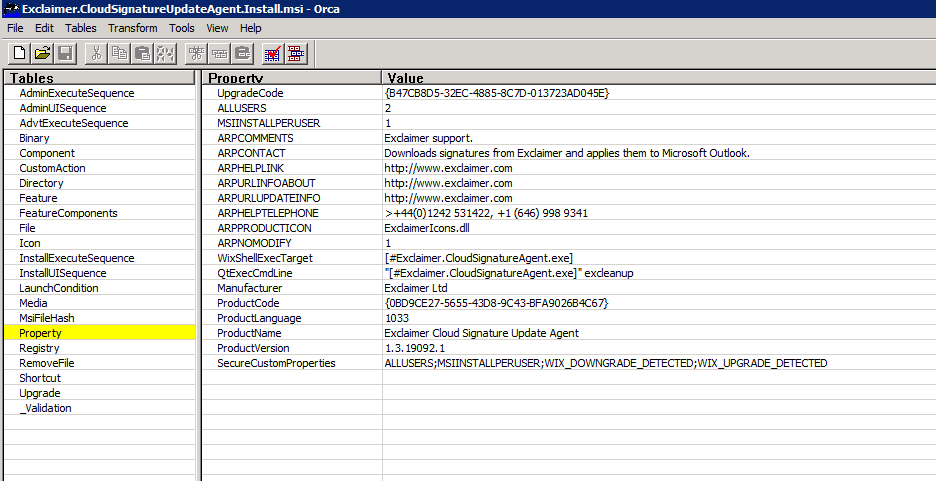Screen dimensions: 936x481
Task: Click the Cut scissors toolbar icon
Action: point(97,53)
